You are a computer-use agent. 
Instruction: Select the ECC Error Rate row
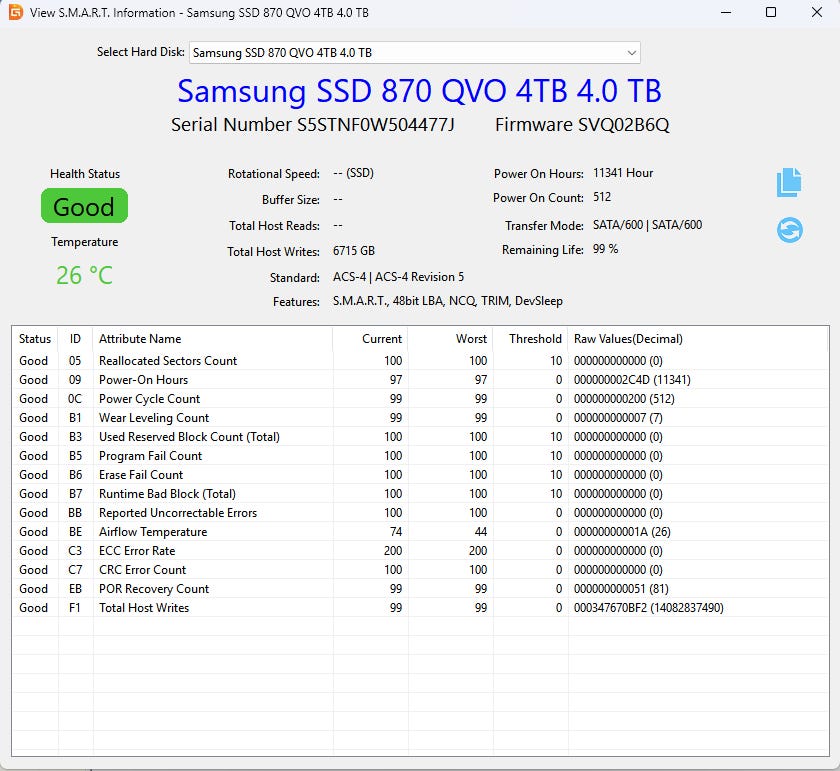420,551
